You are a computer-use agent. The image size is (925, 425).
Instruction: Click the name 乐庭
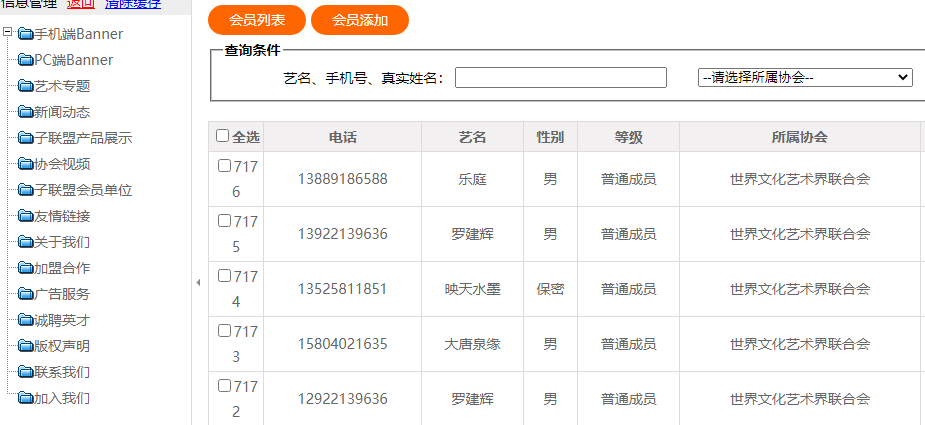[473, 179]
